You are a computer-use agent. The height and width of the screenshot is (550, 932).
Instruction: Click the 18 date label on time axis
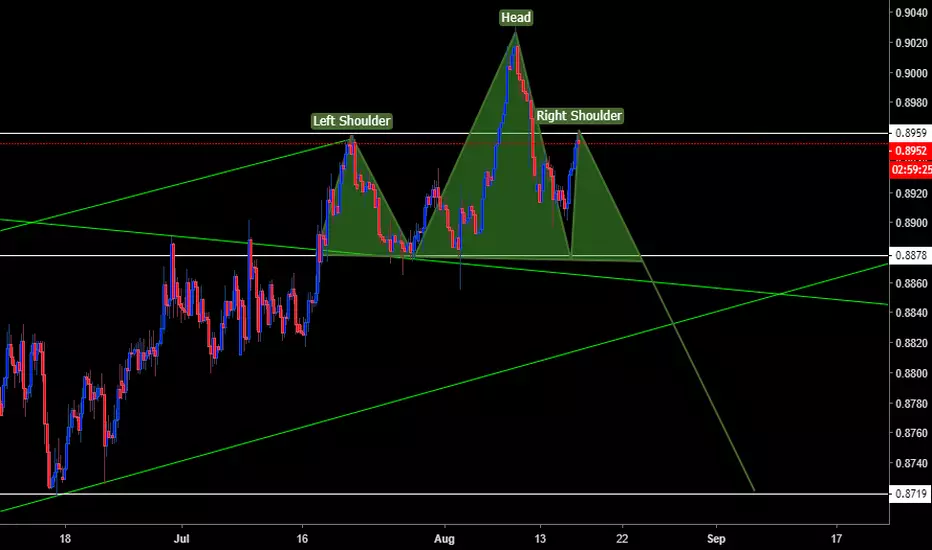pyautogui.click(x=65, y=539)
